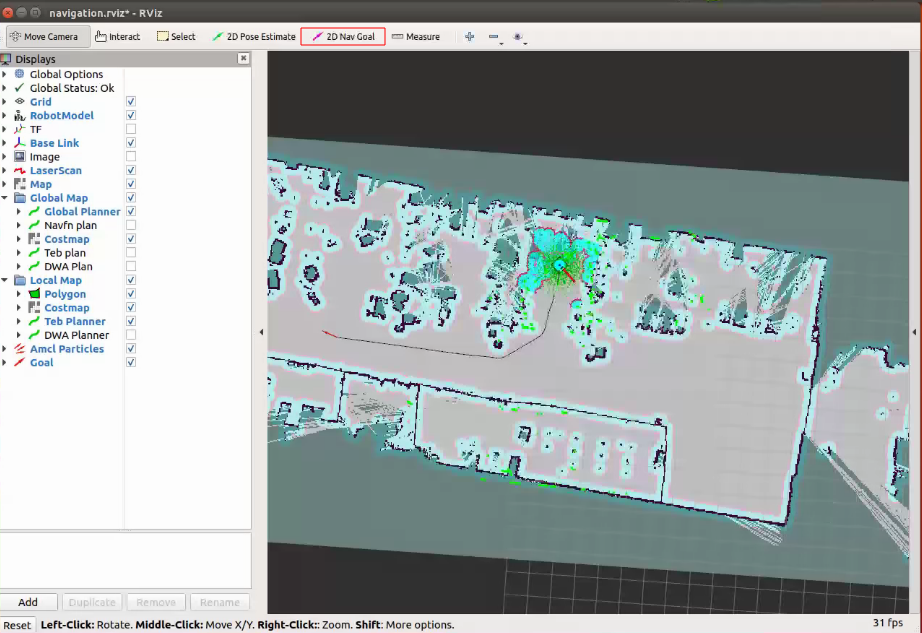Disable the Grid checkbox
This screenshot has width=922, height=633.
pyautogui.click(x=131, y=102)
